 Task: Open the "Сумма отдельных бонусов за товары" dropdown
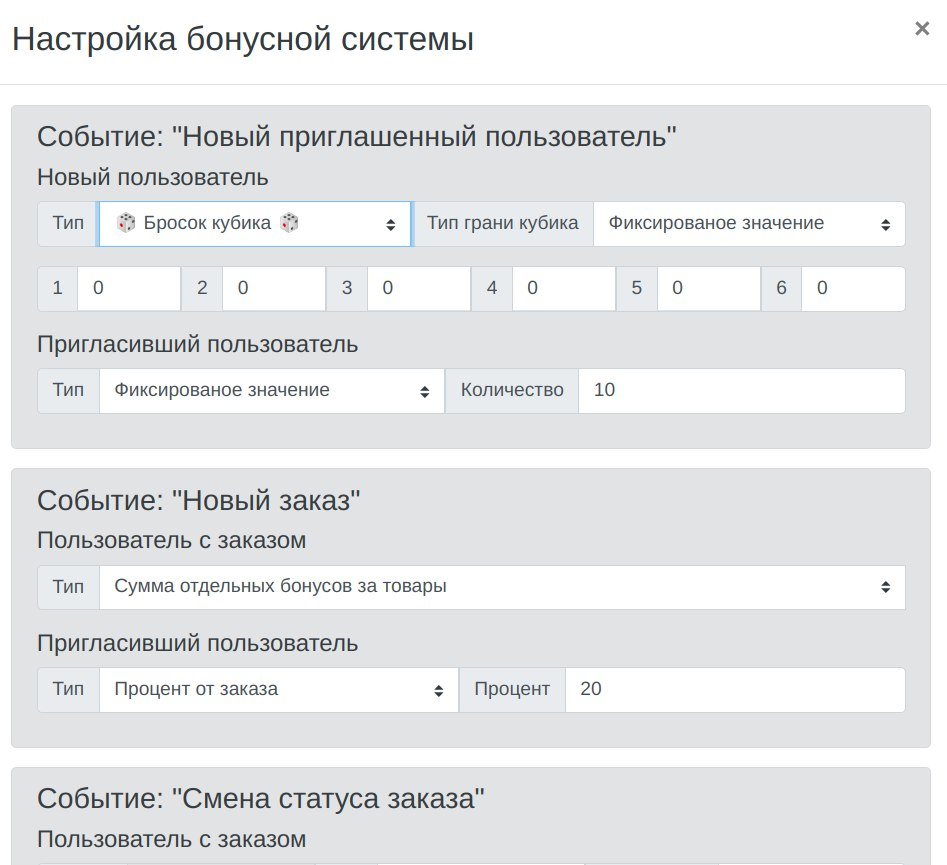500,587
